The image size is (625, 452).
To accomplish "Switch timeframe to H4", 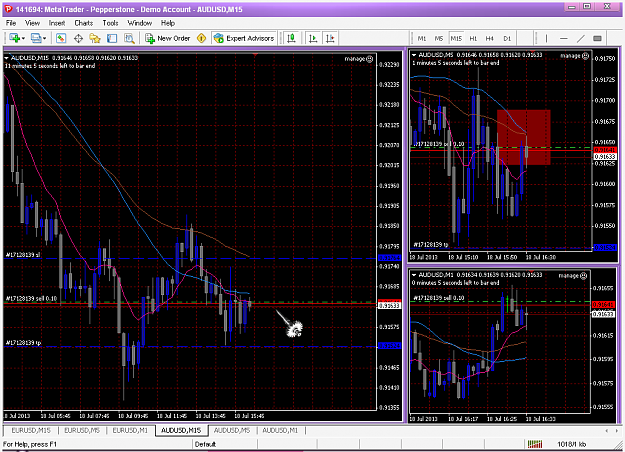I will 490,39.
